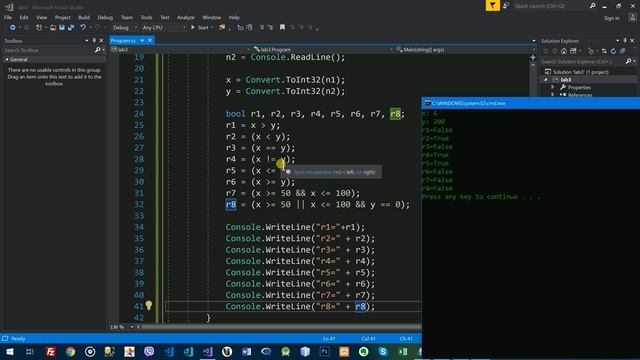Open the editor zoom percentage dropdown
The image size is (640, 360).
(x=131, y=327)
